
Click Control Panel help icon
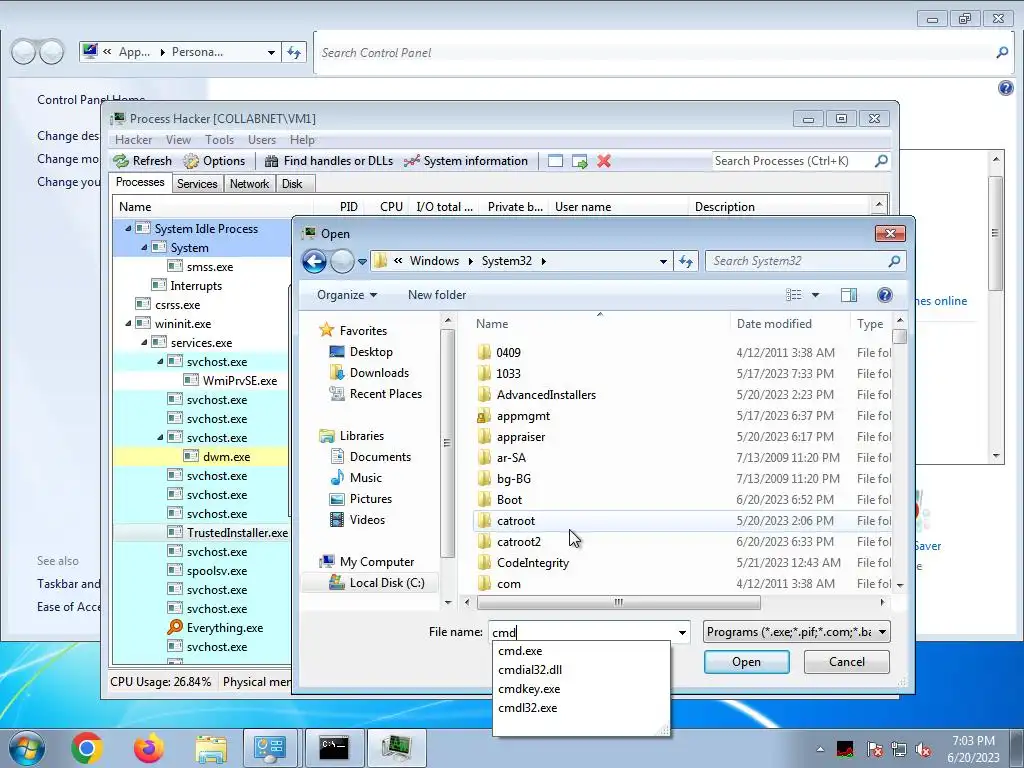click(x=1006, y=88)
